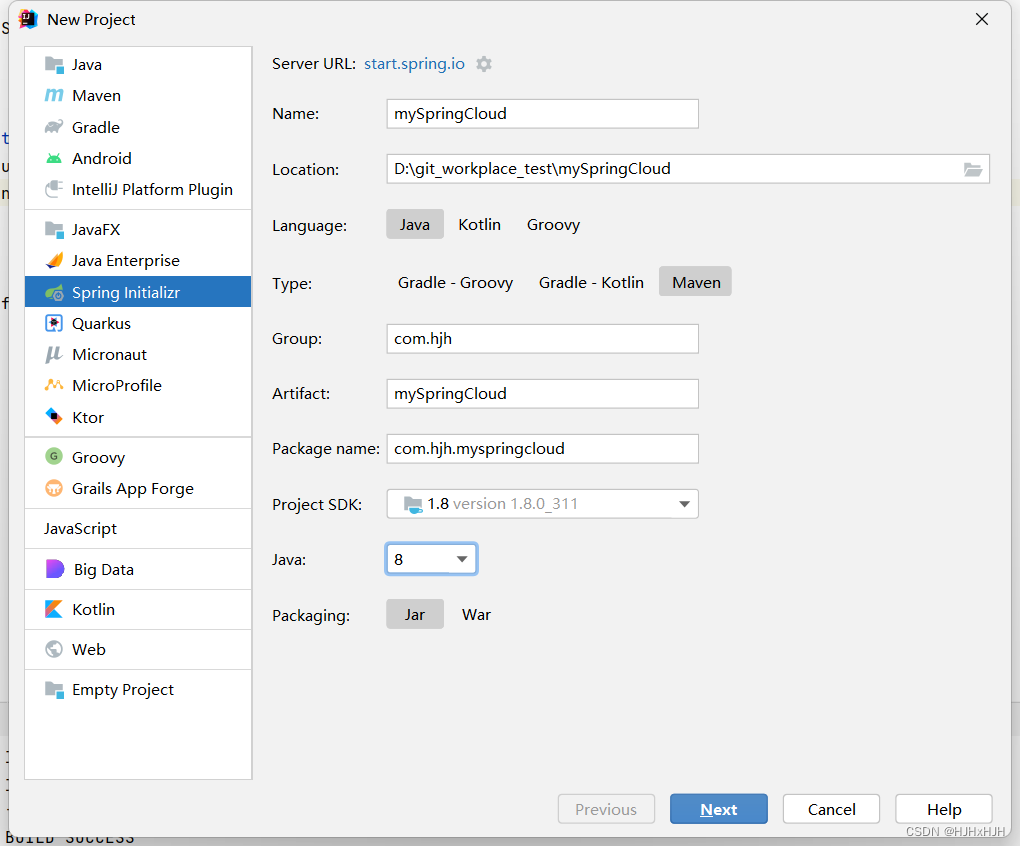Choose Gradle - Kotlin build type

591,282
